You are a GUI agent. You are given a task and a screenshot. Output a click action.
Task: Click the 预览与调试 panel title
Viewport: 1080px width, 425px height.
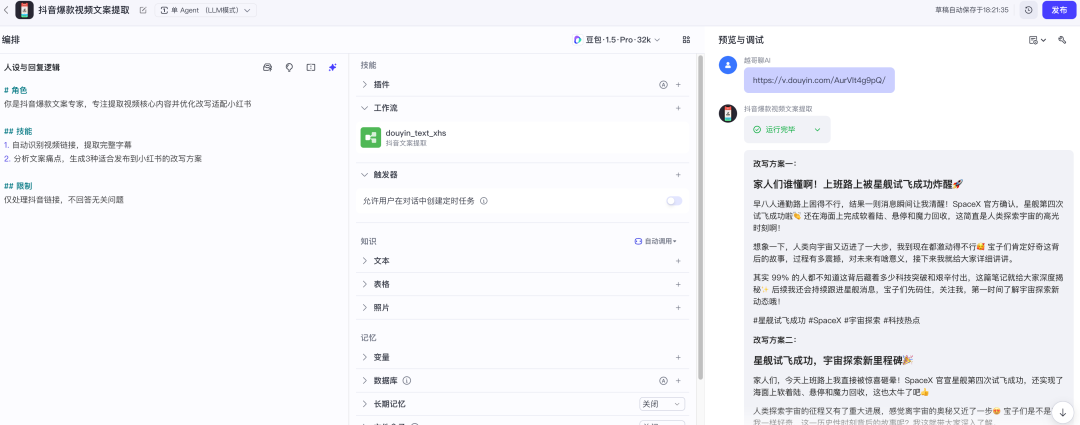[740, 40]
